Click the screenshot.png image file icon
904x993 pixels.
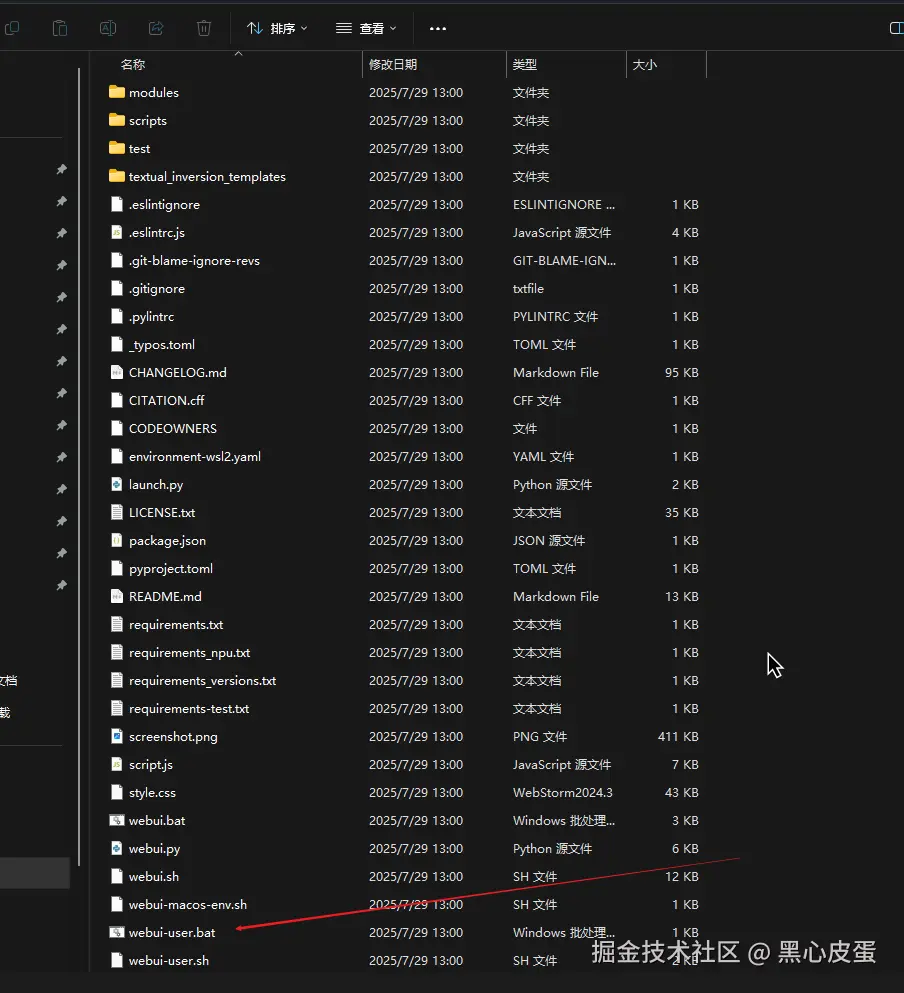pos(117,737)
